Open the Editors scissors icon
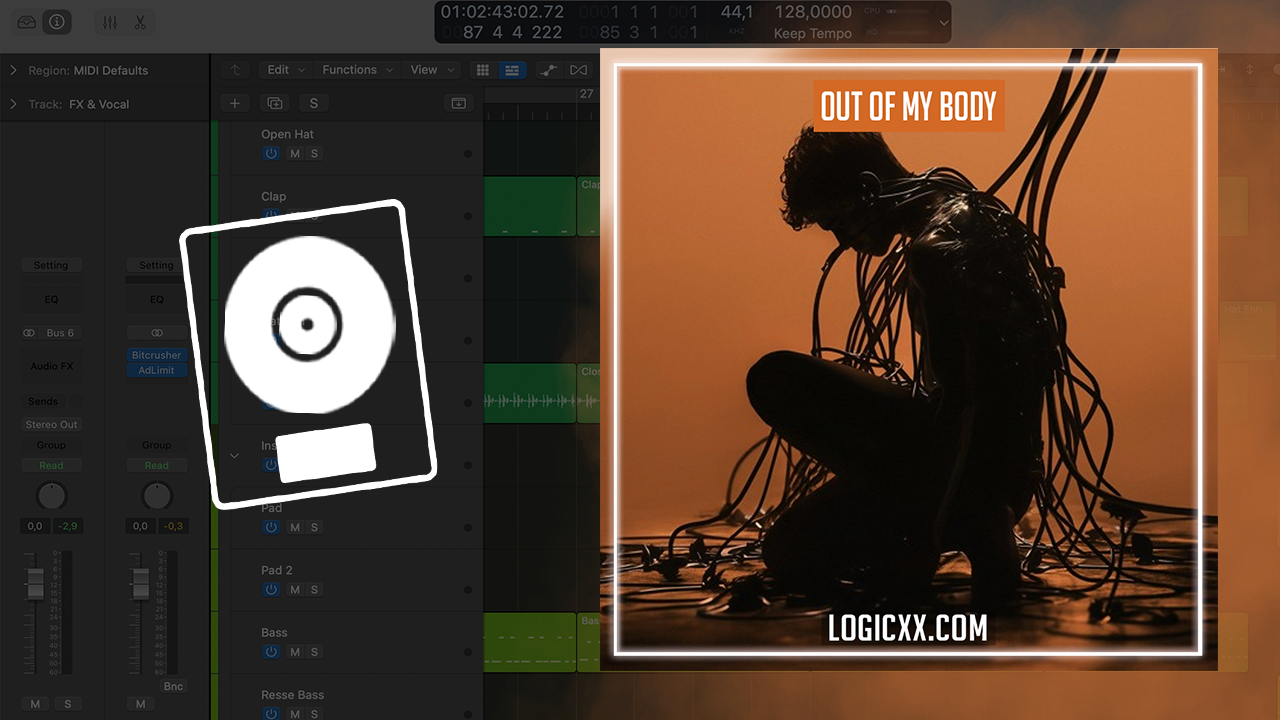This screenshot has height=720, width=1280. [x=140, y=22]
